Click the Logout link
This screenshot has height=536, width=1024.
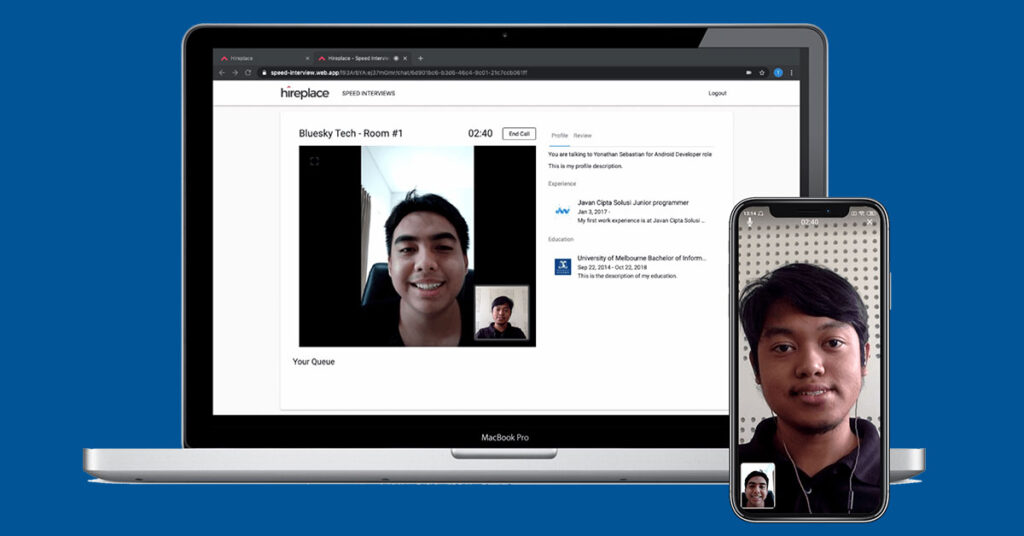[717, 93]
